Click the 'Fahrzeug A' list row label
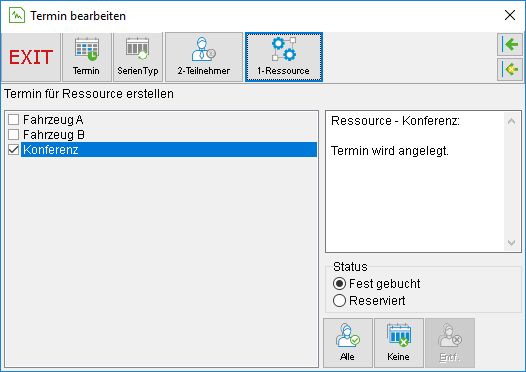Image resolution: width=526 pixels, height=372 pixels. (x=53, y=120)
